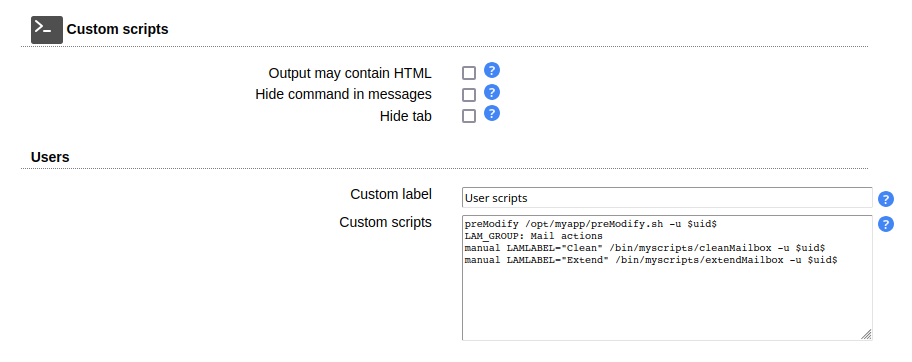The height and width of the screenshot is (362, 912).
Task: Check the Hide command in messages box
Action: tap(469, 95)
